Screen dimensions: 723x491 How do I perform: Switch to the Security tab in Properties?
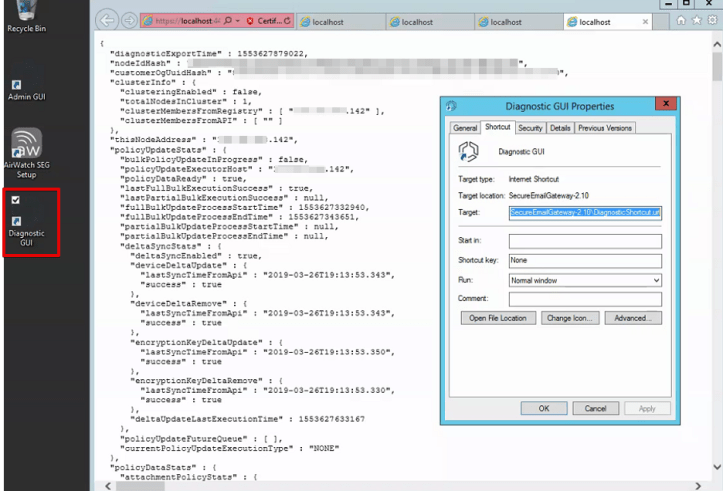click(x=530, y=128)
